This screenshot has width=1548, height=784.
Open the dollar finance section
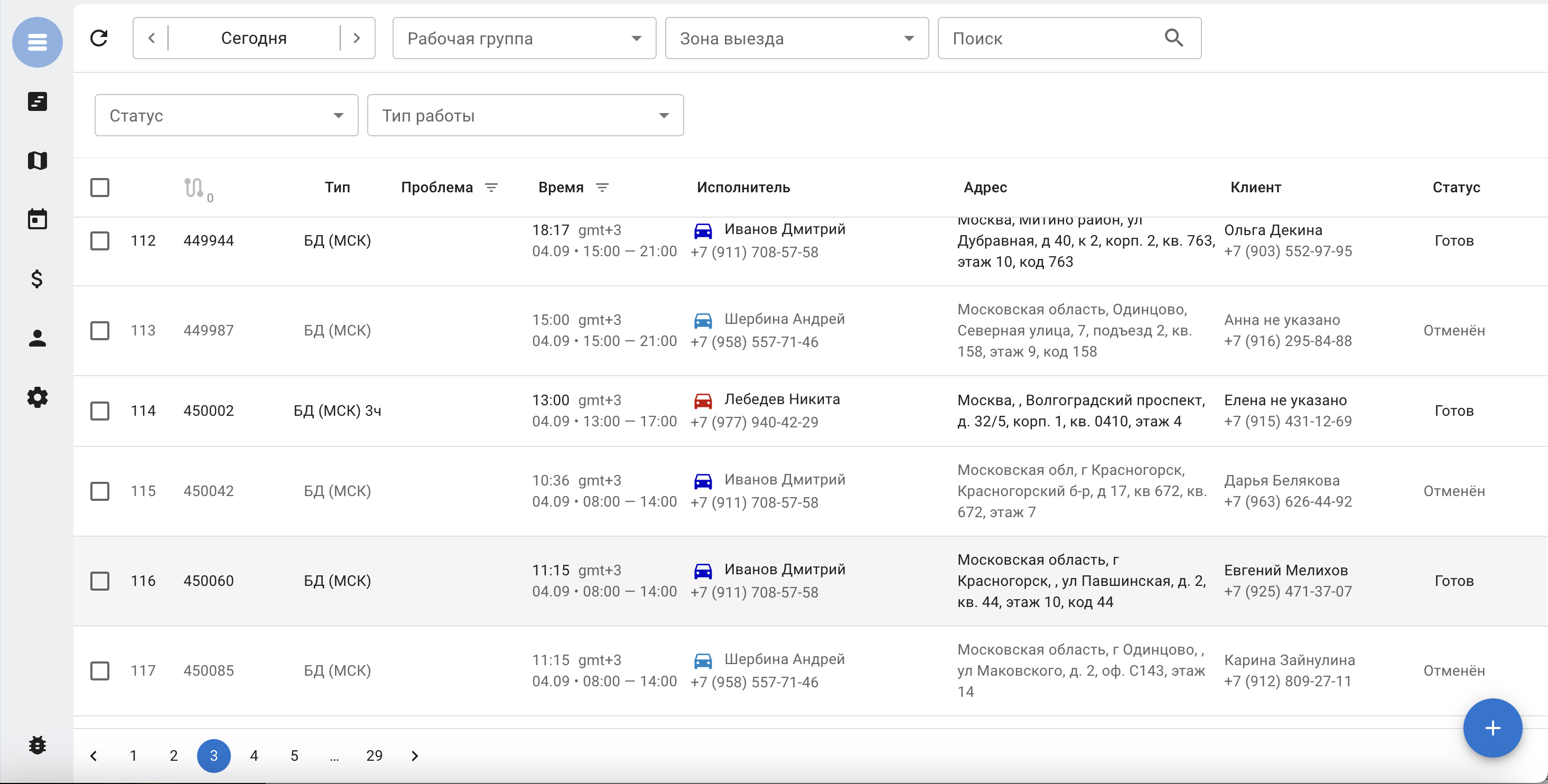(38, 279)
